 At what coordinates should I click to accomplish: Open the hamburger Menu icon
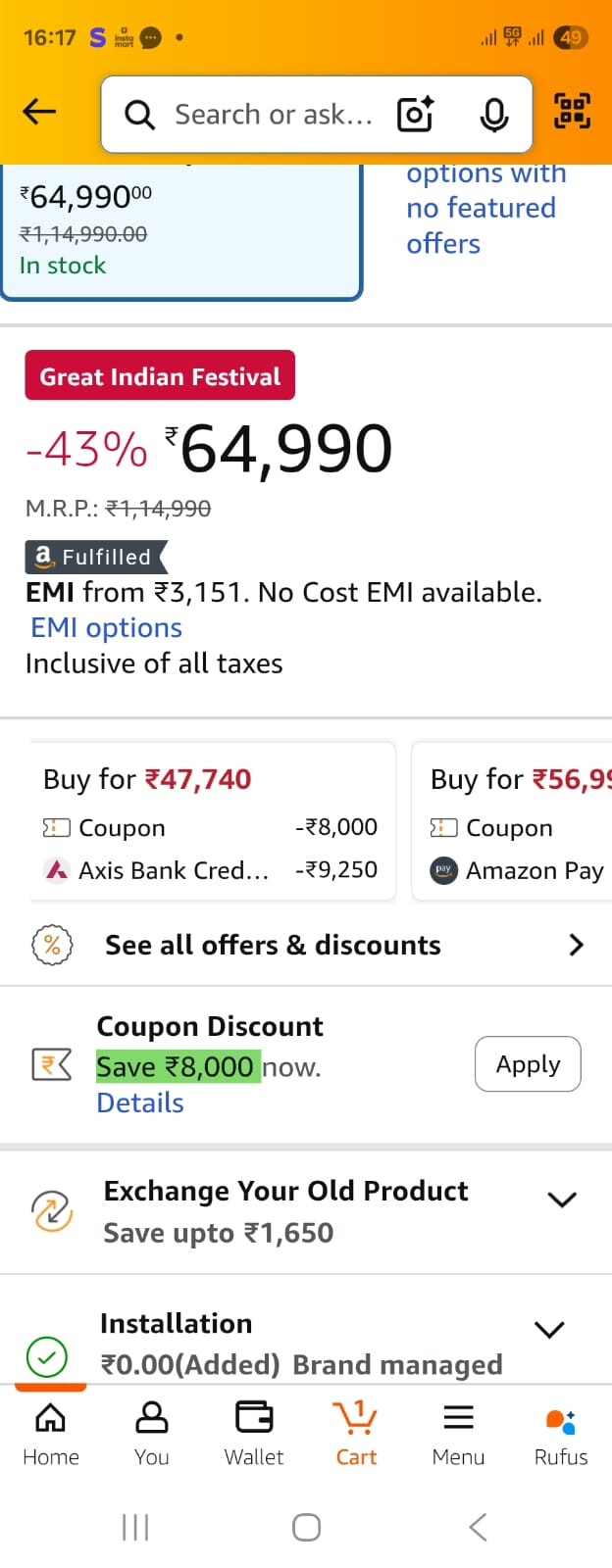(458, 1435)
